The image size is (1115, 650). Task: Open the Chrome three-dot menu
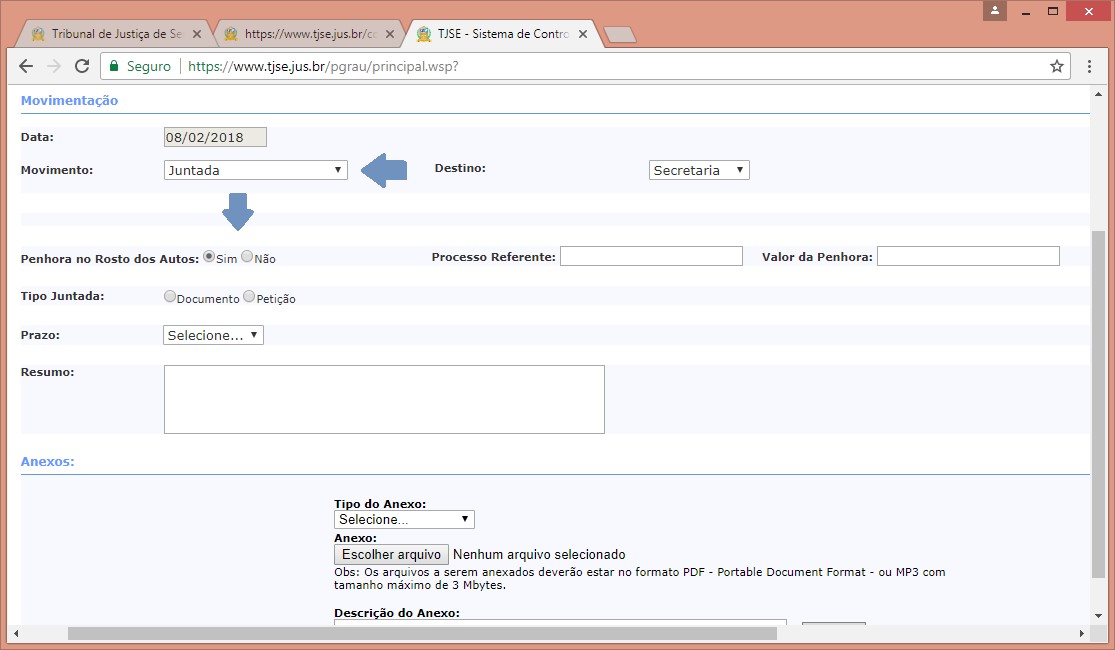pyautogui.click(x=1090, y=66)
